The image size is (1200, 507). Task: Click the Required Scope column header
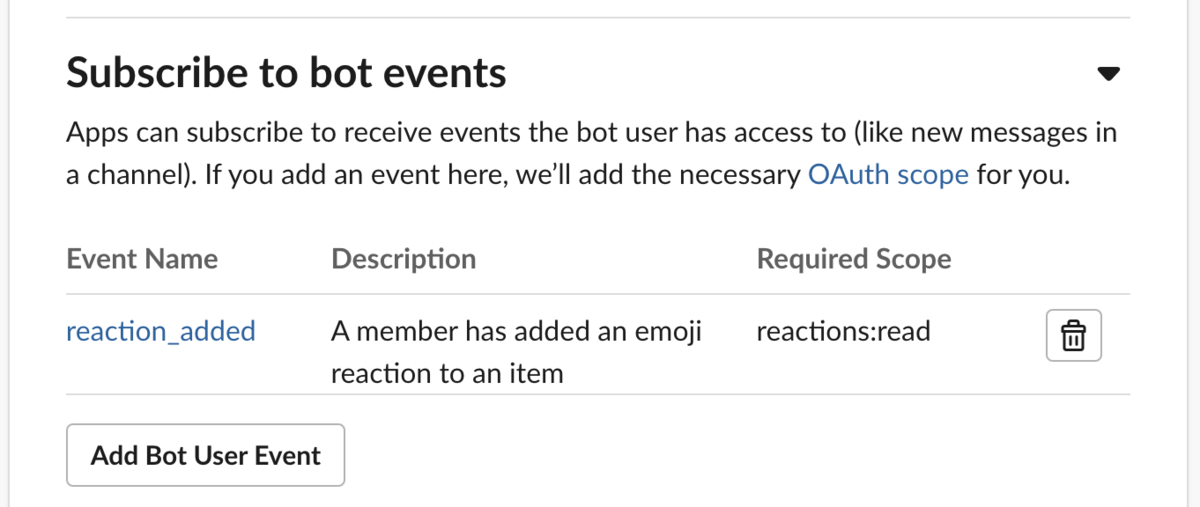[x=853, y=260]
